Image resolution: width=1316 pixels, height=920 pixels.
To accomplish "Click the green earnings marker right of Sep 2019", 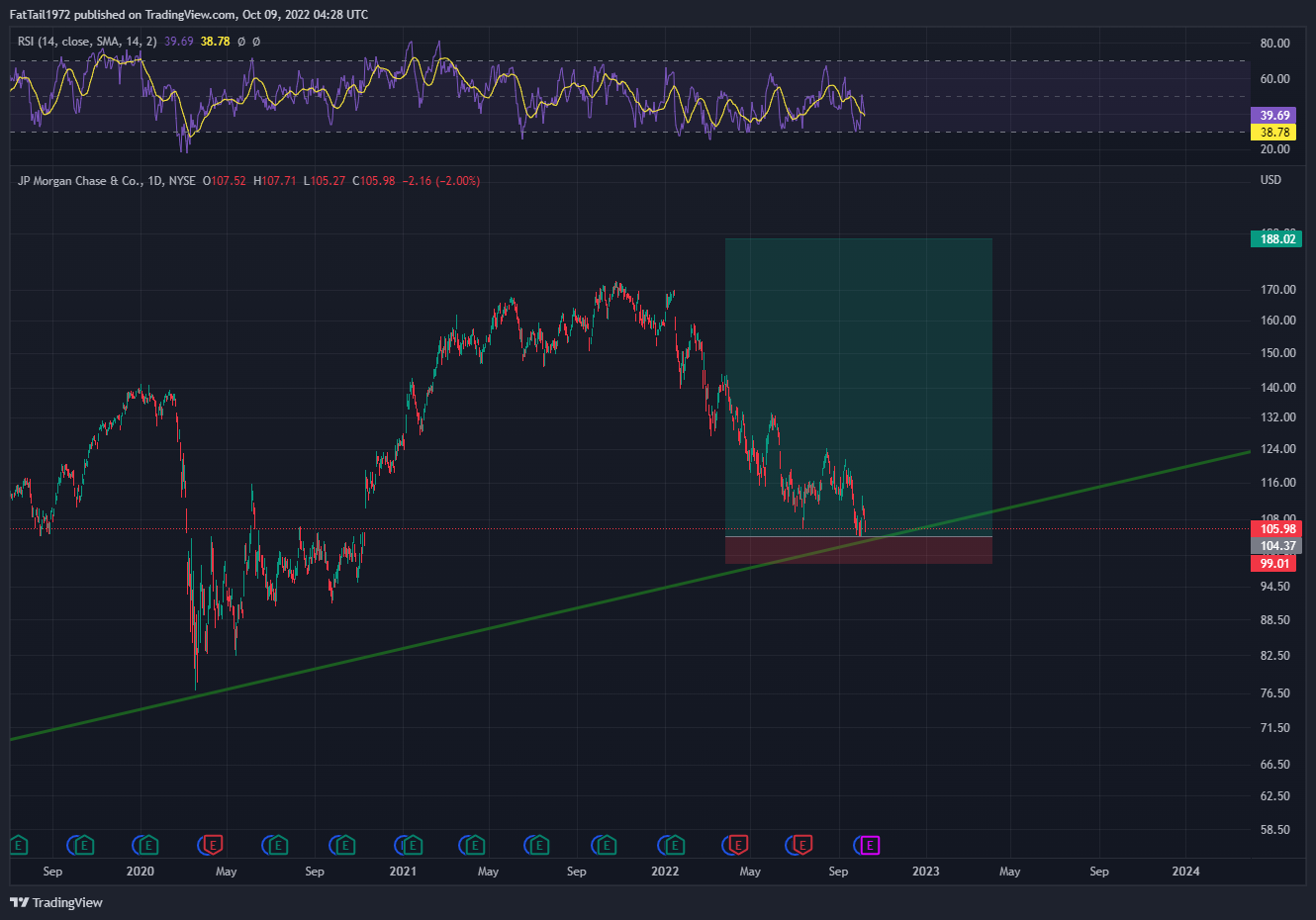I will (x=84, y=845).
